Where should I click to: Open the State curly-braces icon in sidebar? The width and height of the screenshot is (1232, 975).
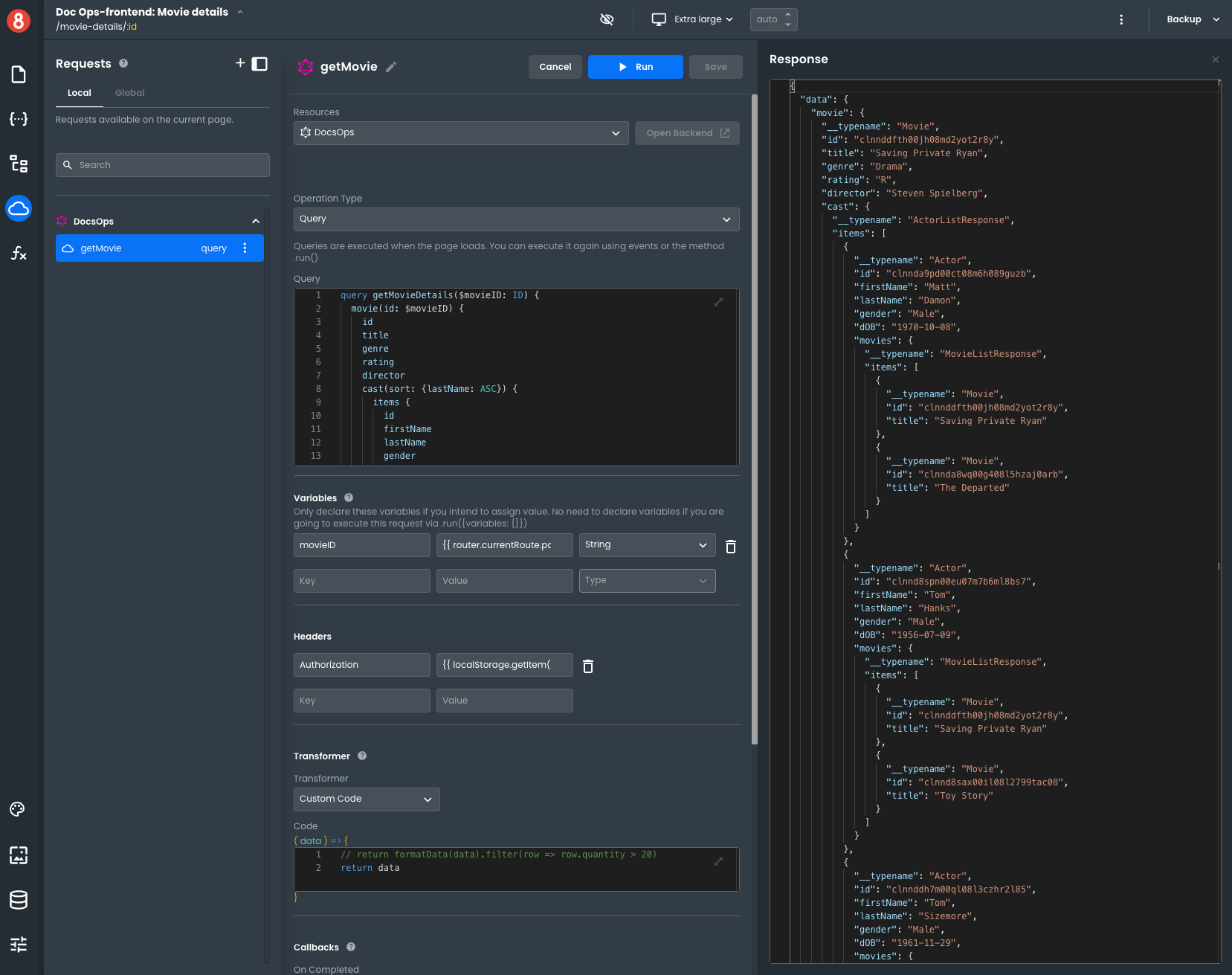pyautogui.click(x=19, y=119)
